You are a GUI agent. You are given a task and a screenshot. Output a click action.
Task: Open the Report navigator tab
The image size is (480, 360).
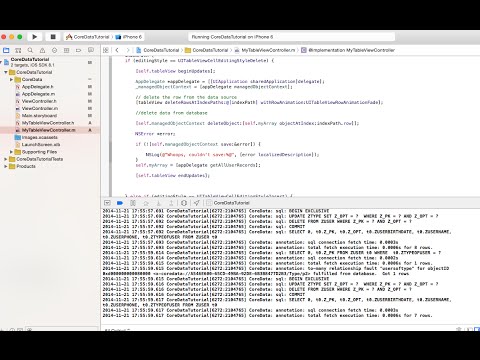91,50
